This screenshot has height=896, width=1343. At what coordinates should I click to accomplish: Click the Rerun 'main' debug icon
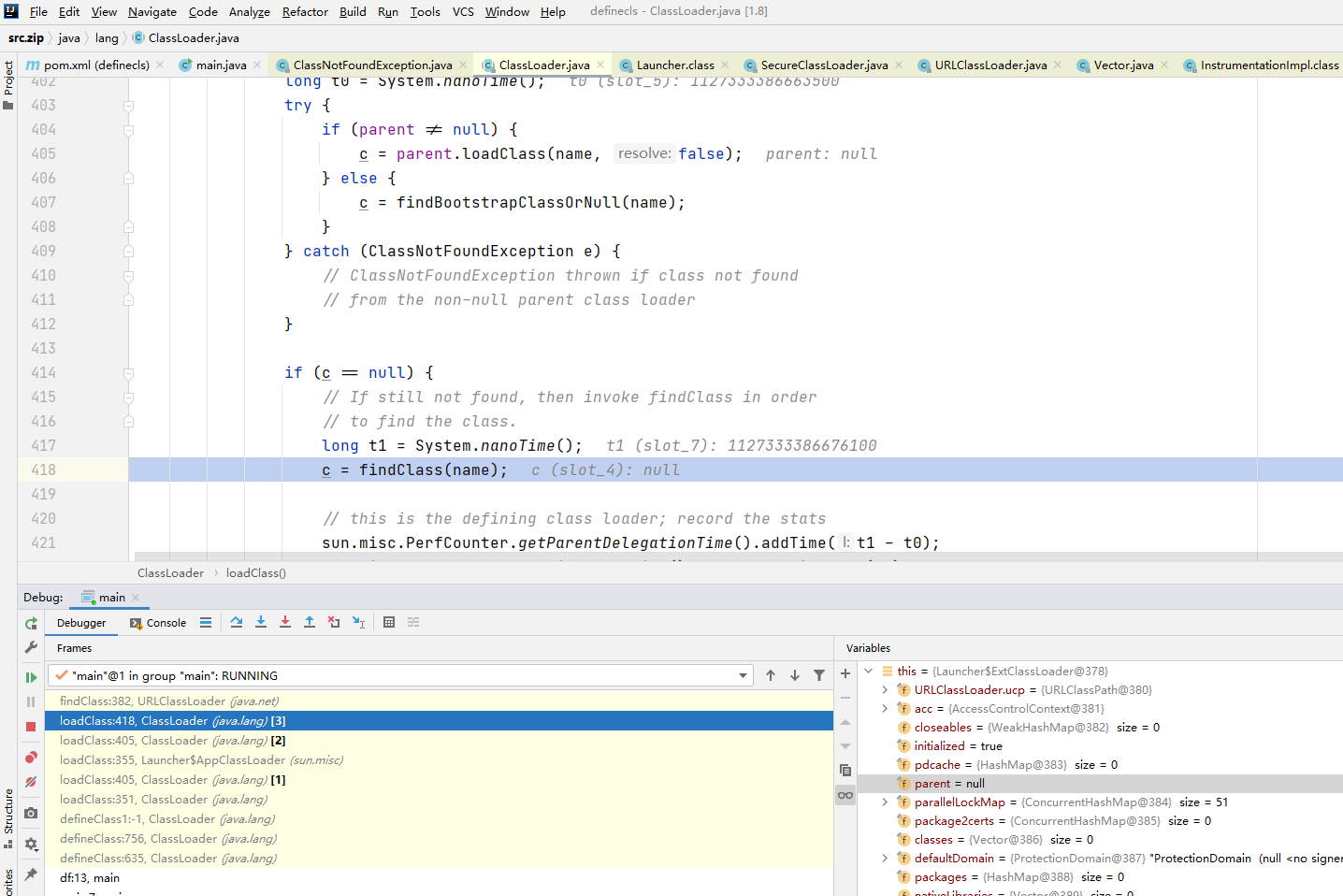31,623
